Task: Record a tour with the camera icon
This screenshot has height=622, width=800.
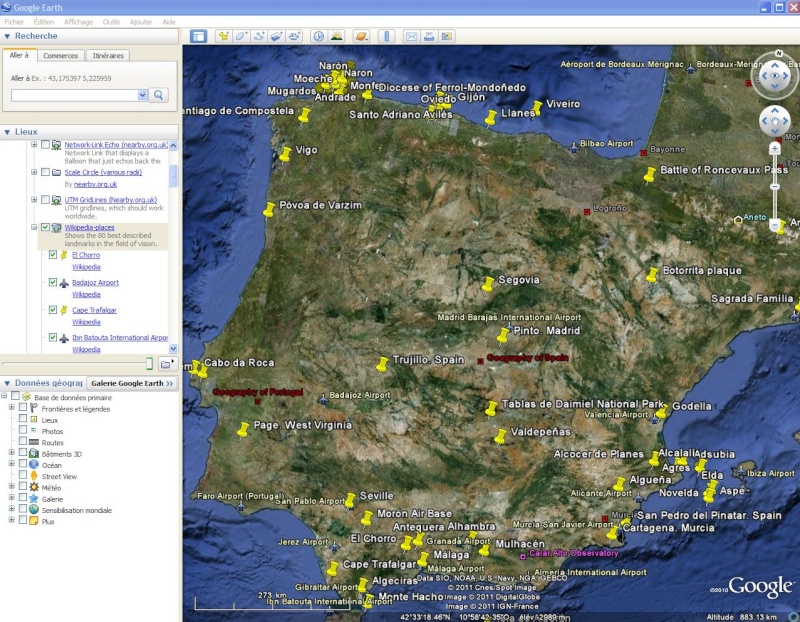Action: [294, 36]
